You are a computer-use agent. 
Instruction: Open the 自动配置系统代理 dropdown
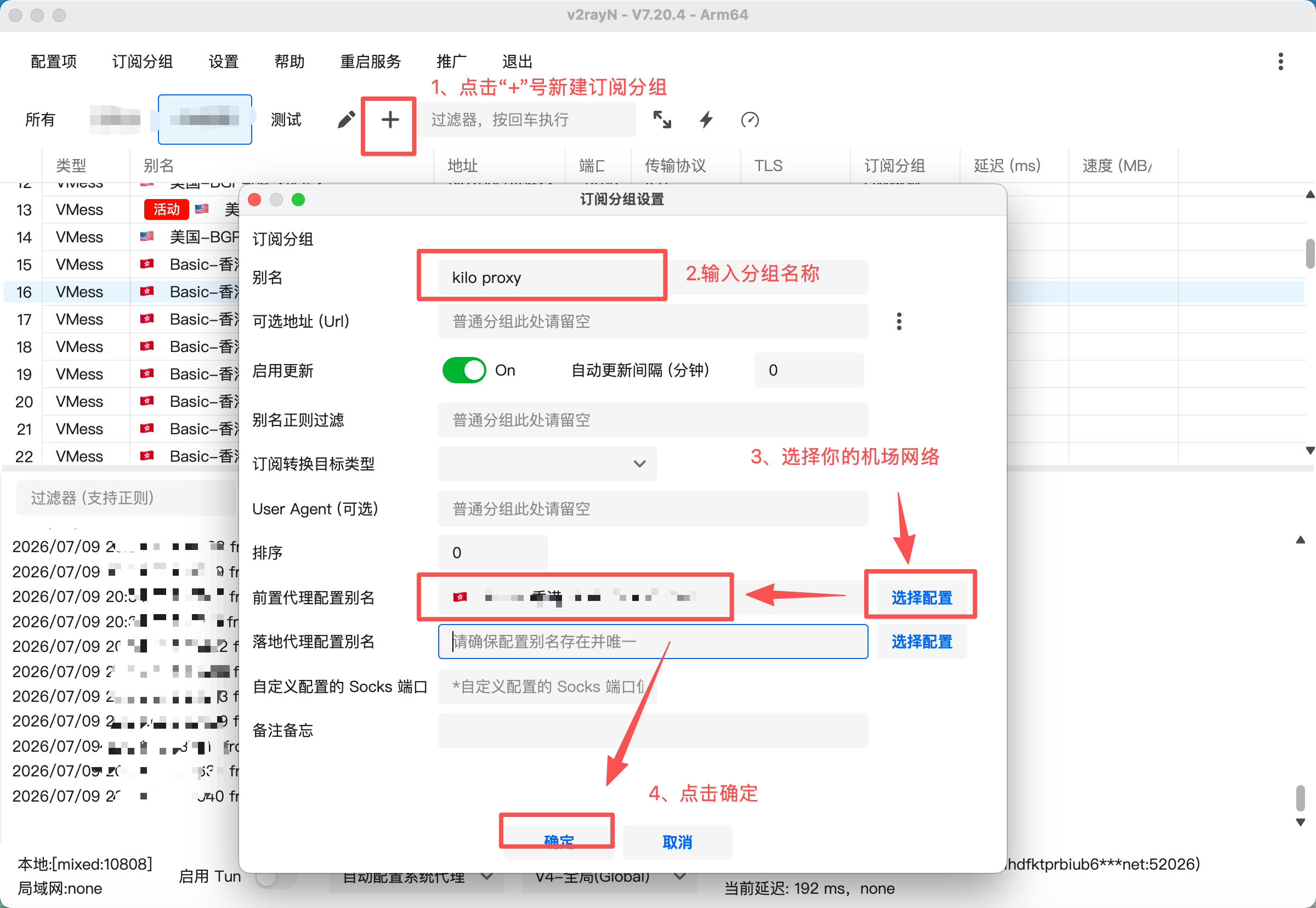pos(417,877)
